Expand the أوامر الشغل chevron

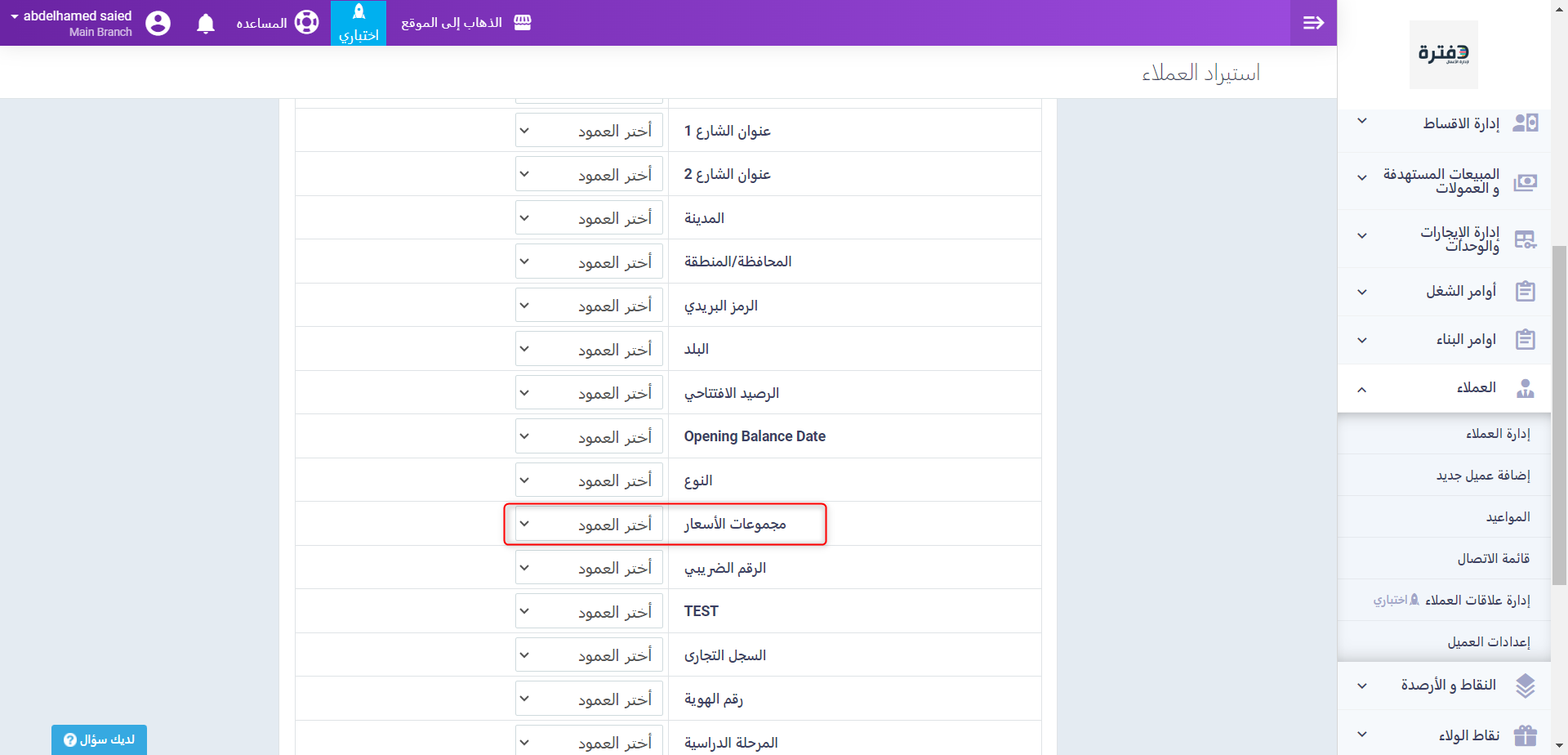[1362, 292]
